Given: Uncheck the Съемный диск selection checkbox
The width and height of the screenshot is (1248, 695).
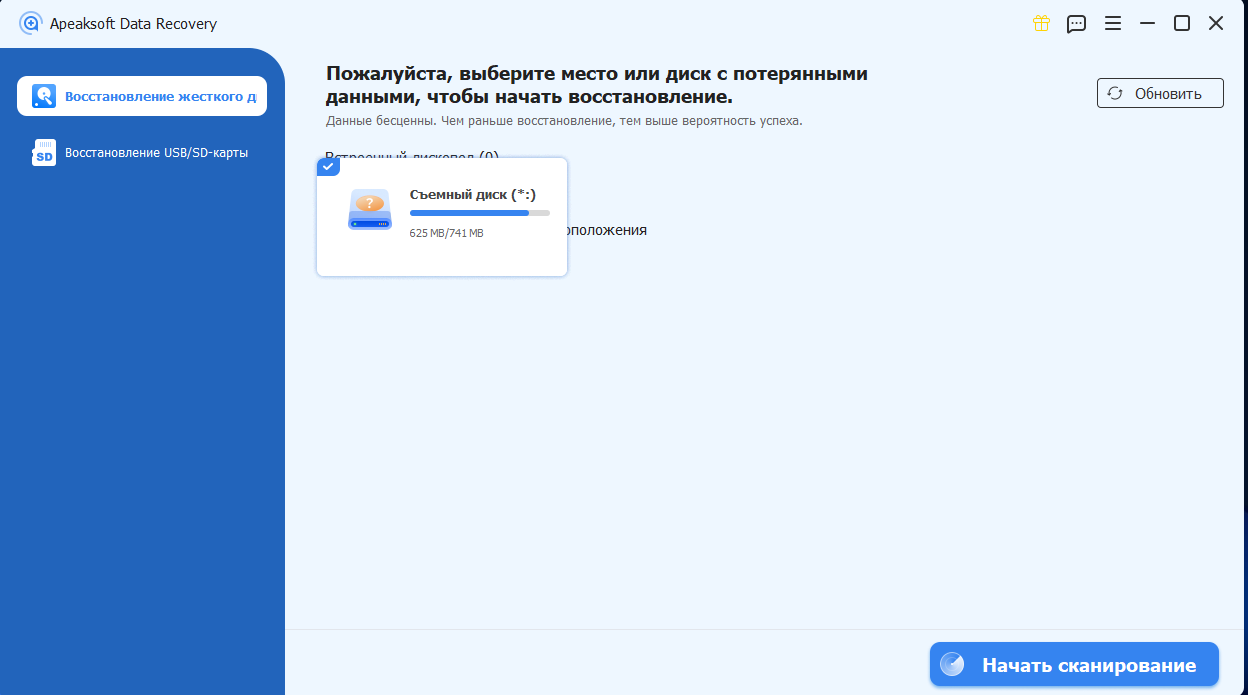Looking at the screenshot, I should pyautogui.click(x=328, y=166).
